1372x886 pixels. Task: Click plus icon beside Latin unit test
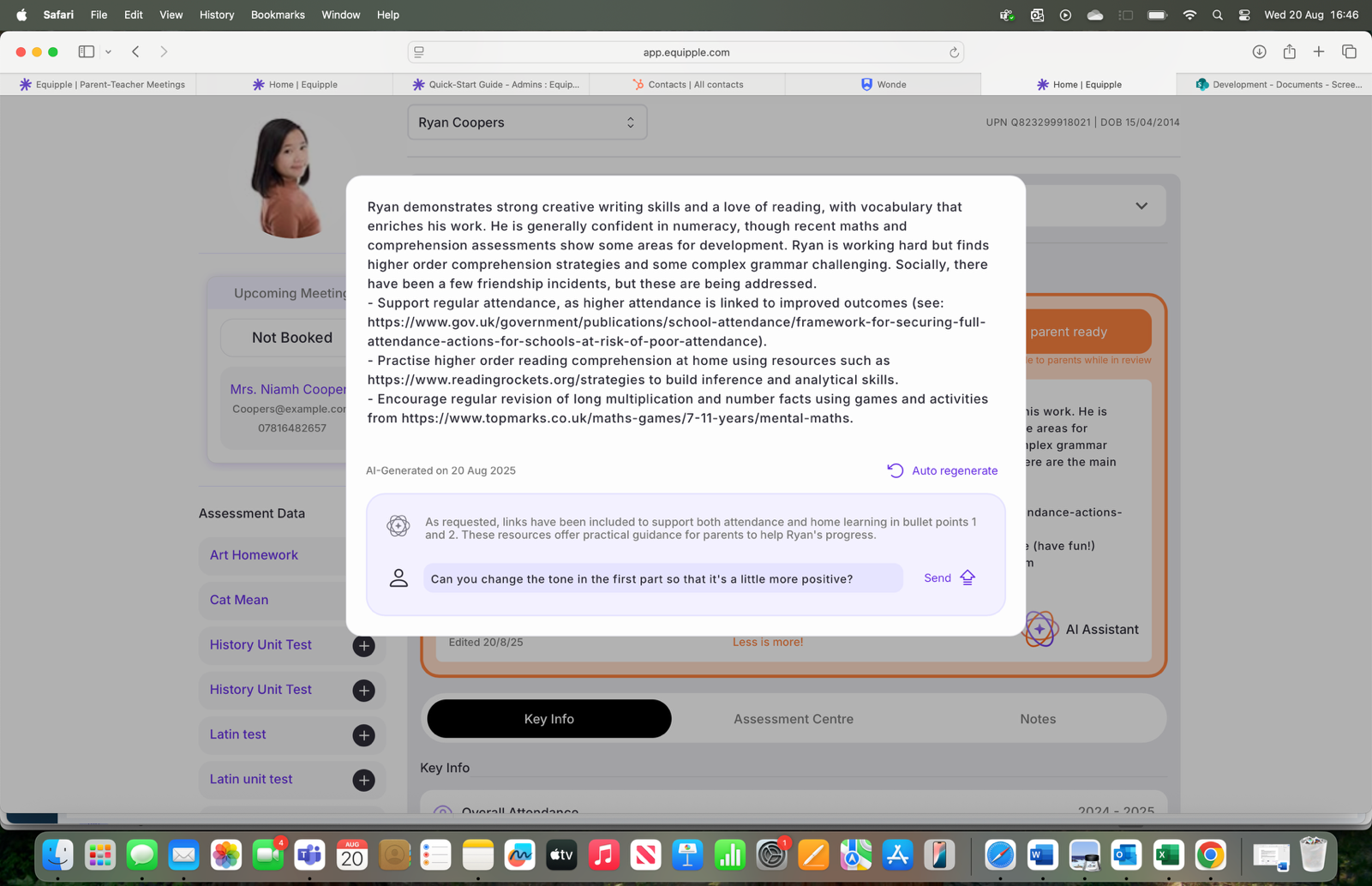point(363,781)
